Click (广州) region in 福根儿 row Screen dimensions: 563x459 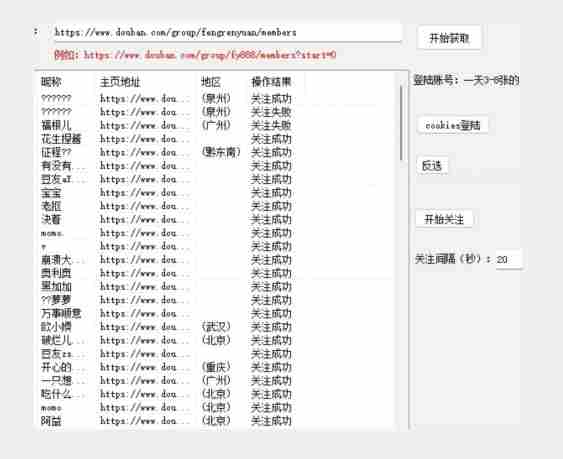tap(216, 125)
